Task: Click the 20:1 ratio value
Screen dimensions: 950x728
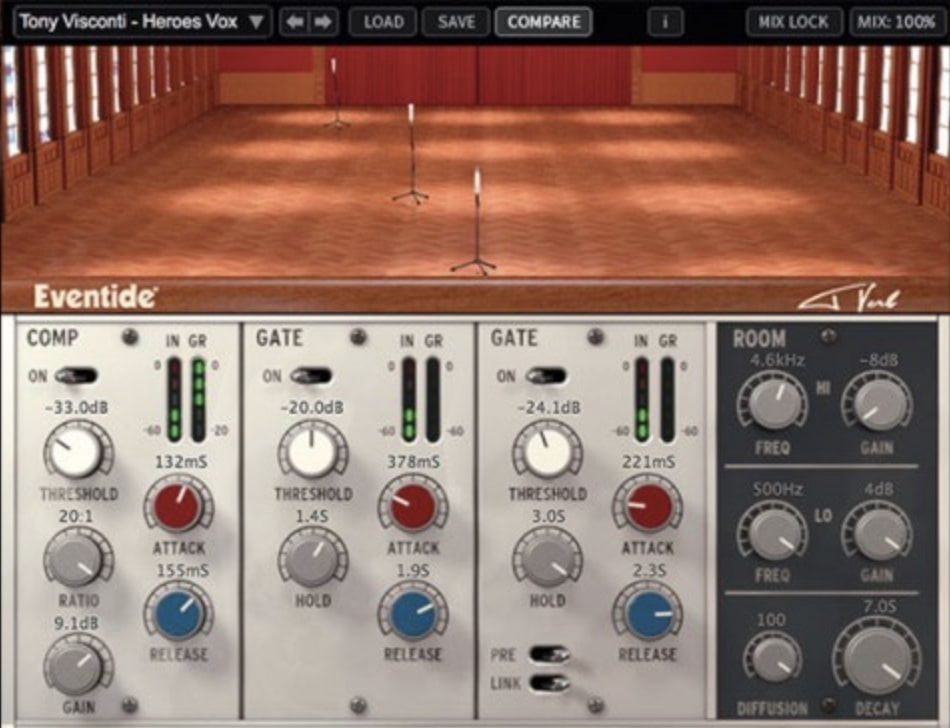Action: coord(77,516)
